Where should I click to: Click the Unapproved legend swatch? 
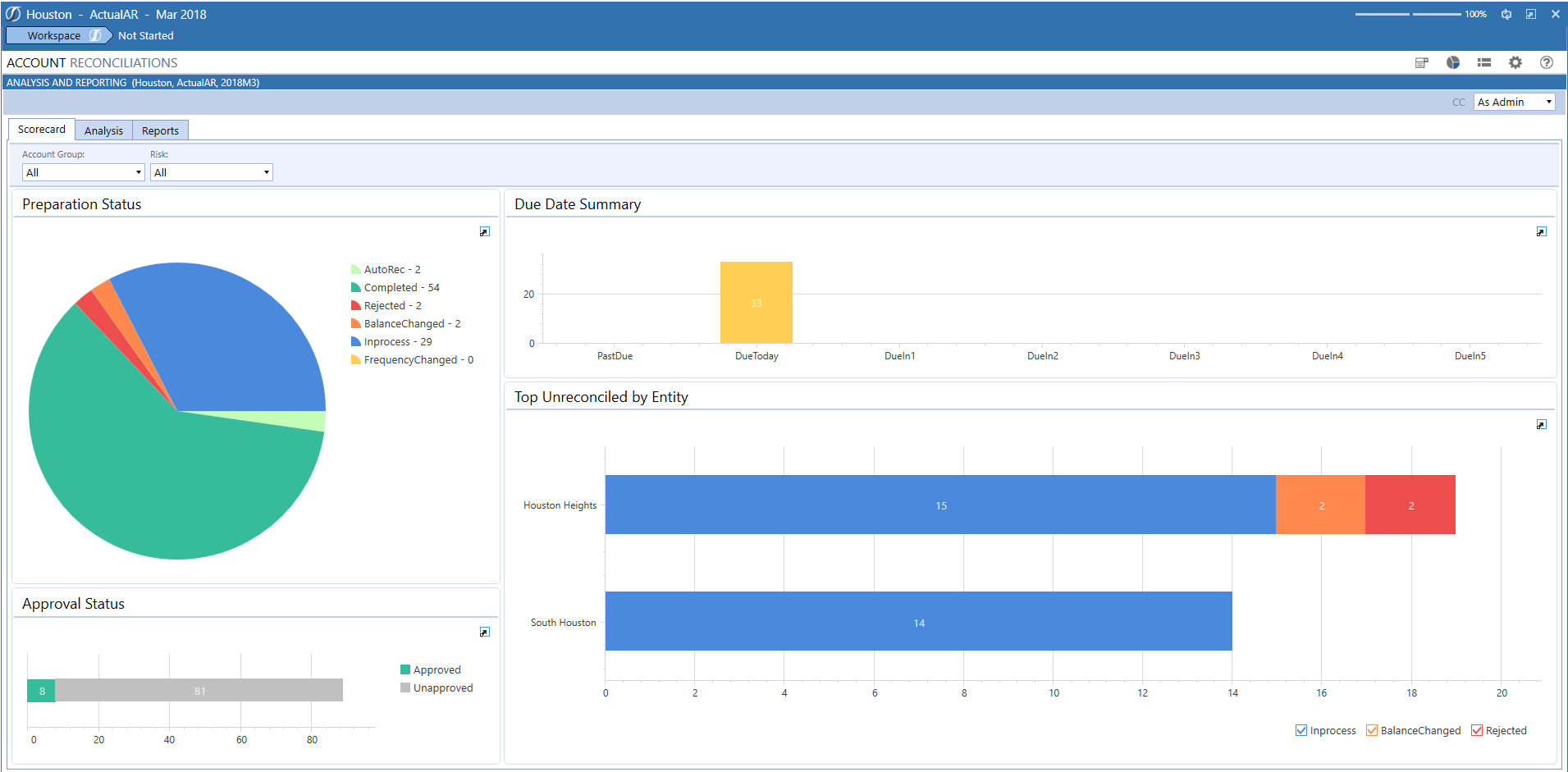(405, 687)
